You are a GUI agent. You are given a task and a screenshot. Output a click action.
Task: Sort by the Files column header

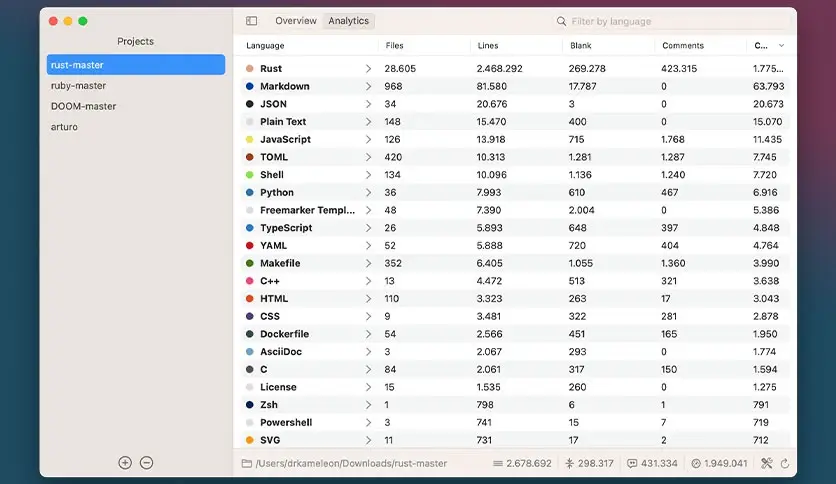coord(395,46)
